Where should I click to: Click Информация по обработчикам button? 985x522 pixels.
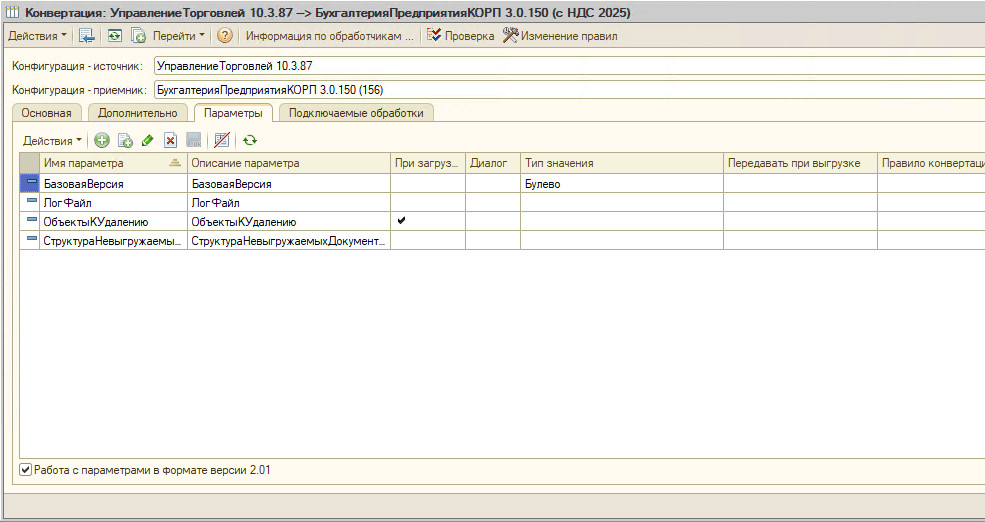[x=330, y=36]
